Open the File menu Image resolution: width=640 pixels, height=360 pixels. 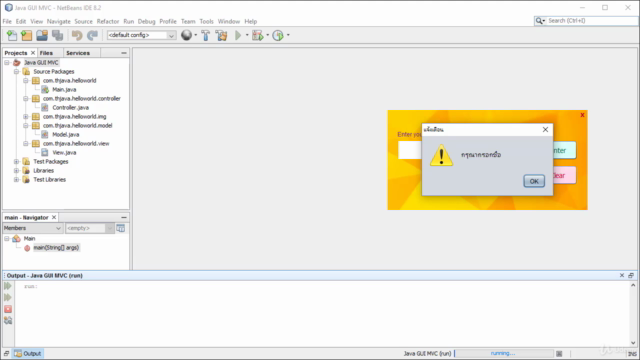coord(7,21)
